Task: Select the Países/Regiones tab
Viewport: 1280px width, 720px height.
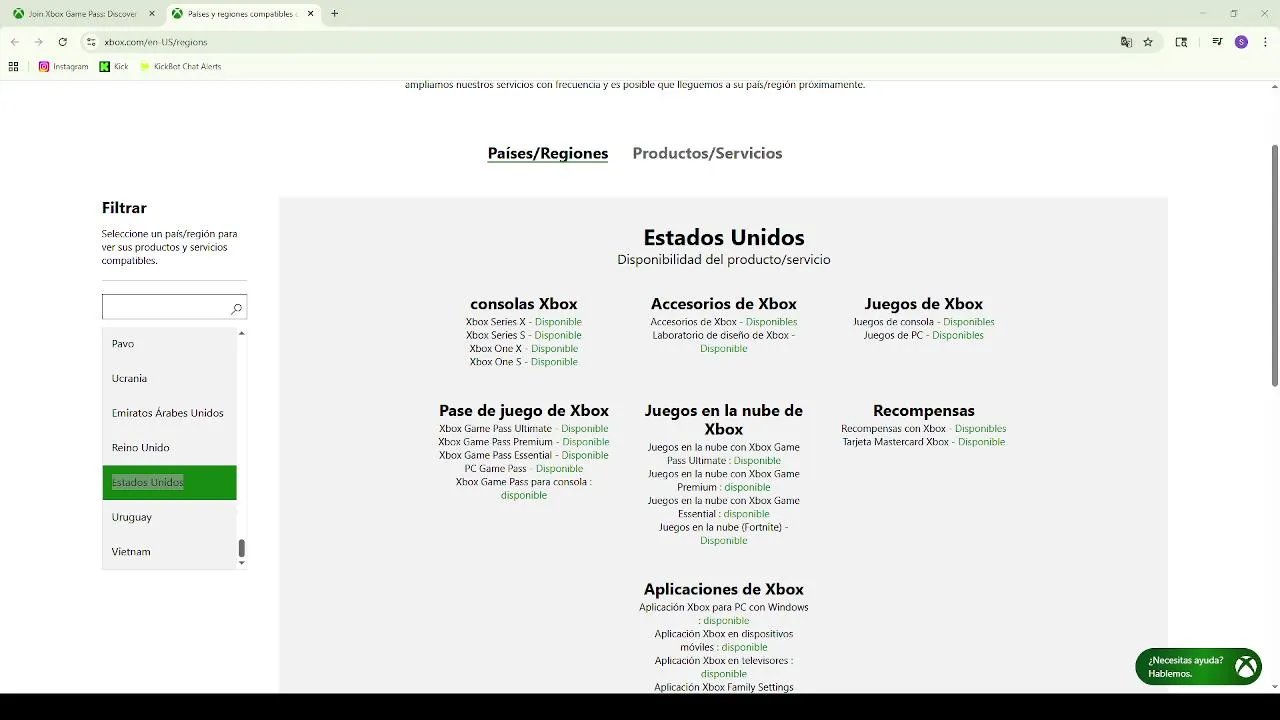Action: (548, 153)
